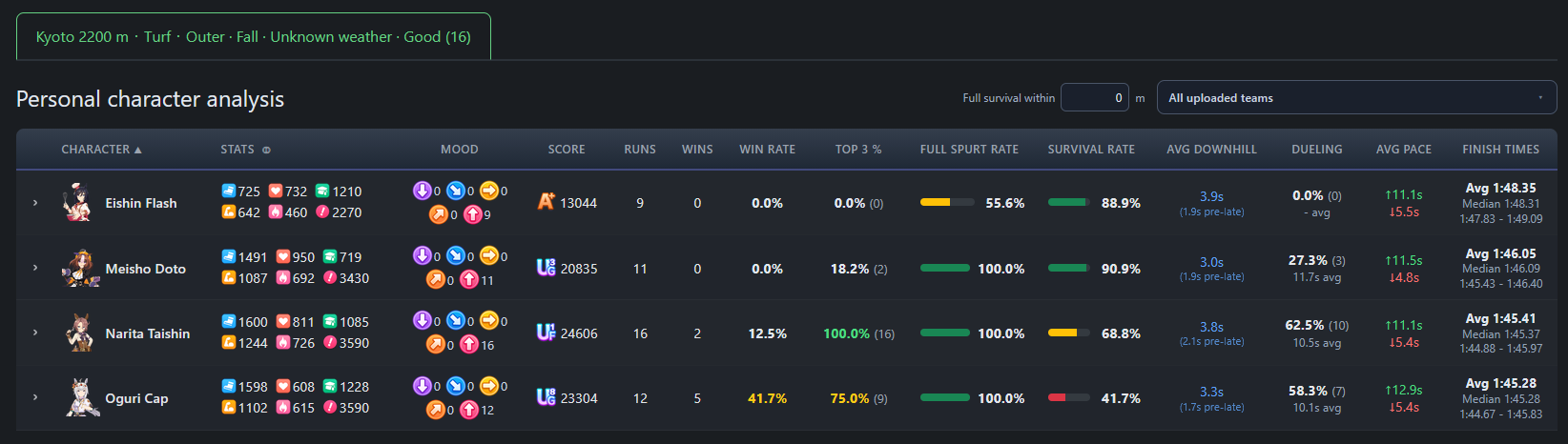The width and height of the screenshot is (1568, 444).
Task: Expand the Narita Taishin row details
Action: (x=35, y=333)
